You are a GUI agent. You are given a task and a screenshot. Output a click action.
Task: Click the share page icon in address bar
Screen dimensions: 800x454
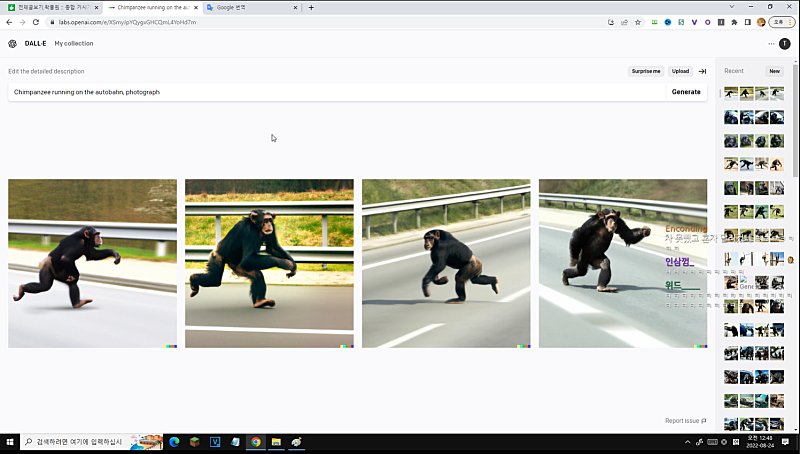click(x=624, y=22)
